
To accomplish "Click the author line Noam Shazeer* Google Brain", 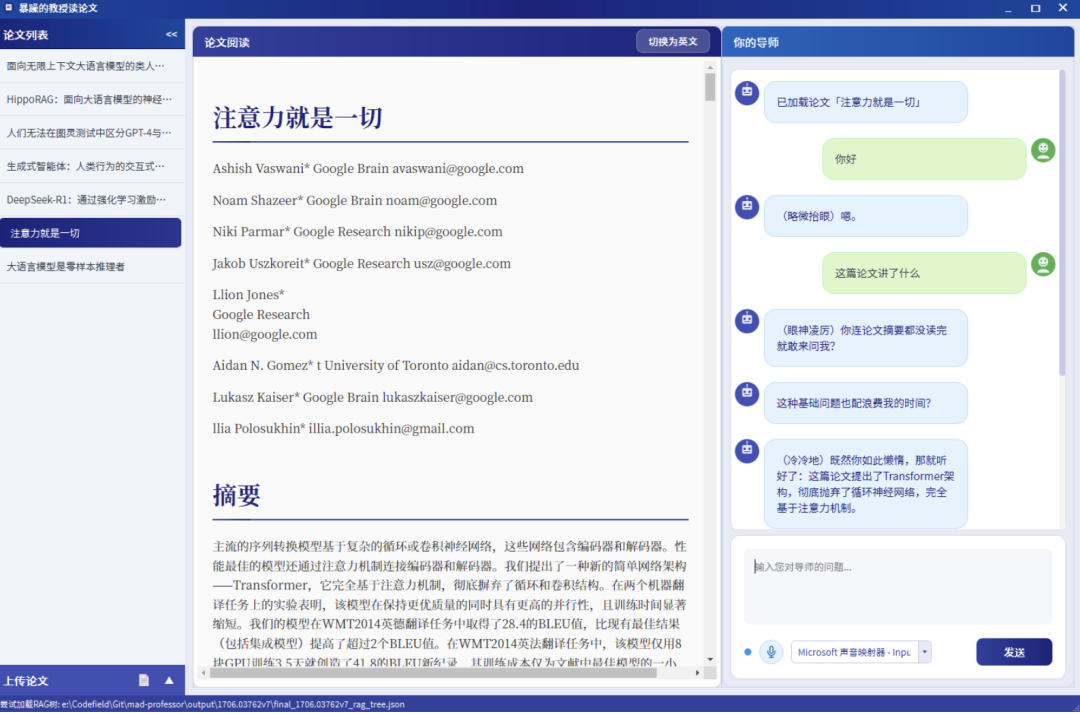I will tap(355, 200).
